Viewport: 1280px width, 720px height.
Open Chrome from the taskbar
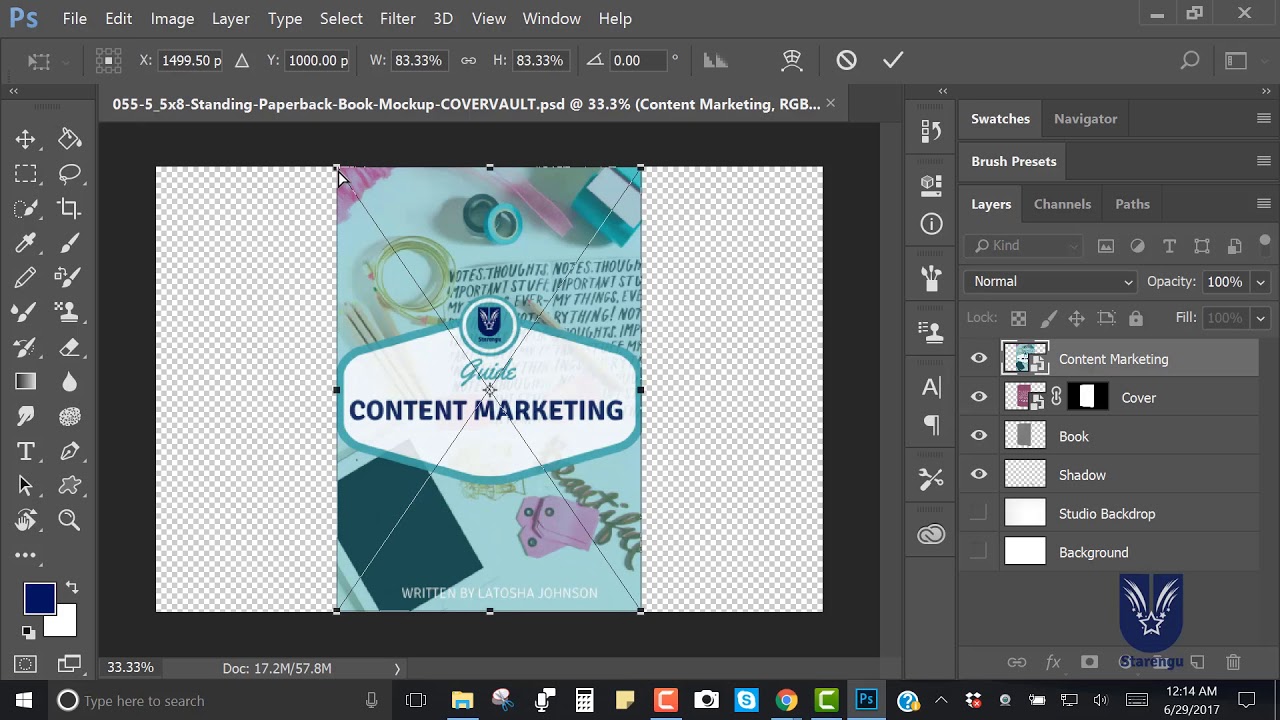point(787,700)
